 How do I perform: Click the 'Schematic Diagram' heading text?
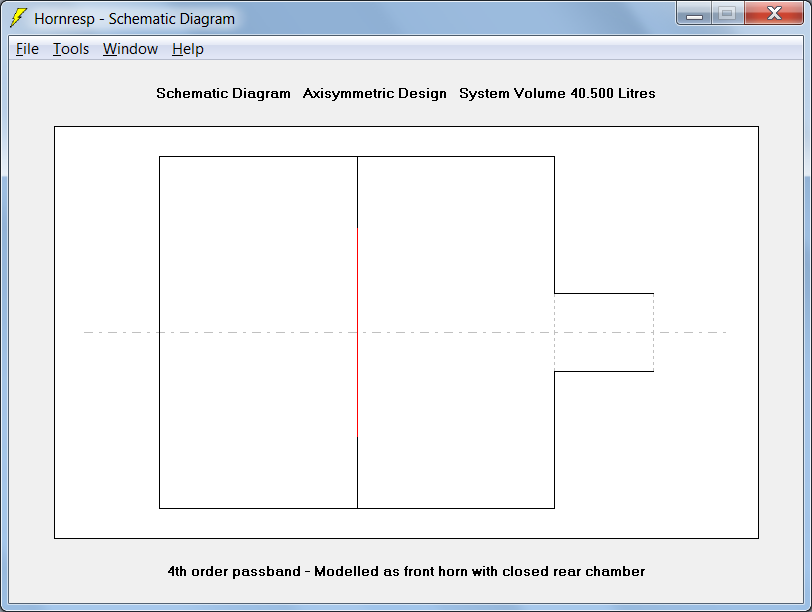click(x=223, y=93)
